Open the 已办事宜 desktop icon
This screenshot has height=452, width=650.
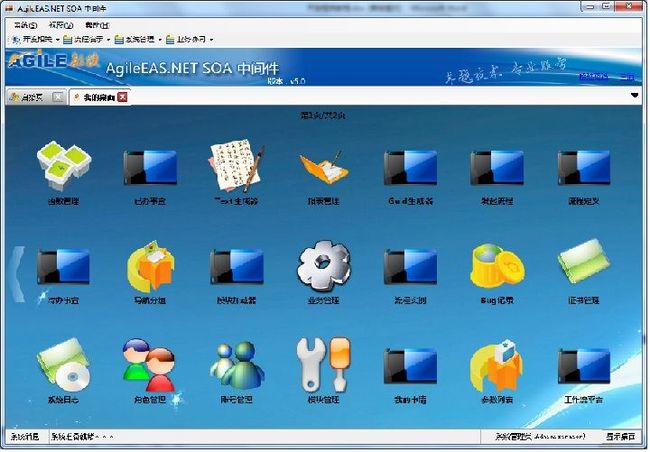point(150,167)
